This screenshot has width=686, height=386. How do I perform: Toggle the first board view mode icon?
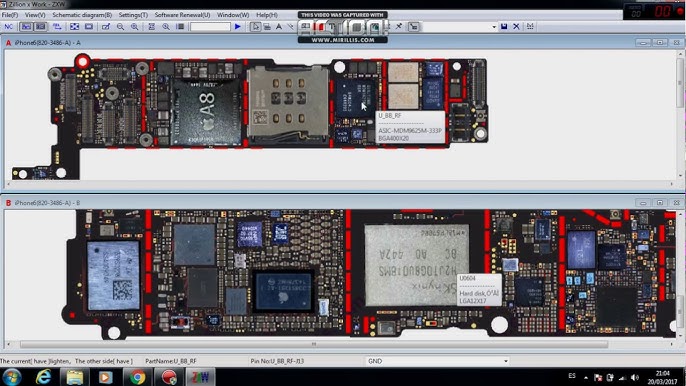pos(26,27)
